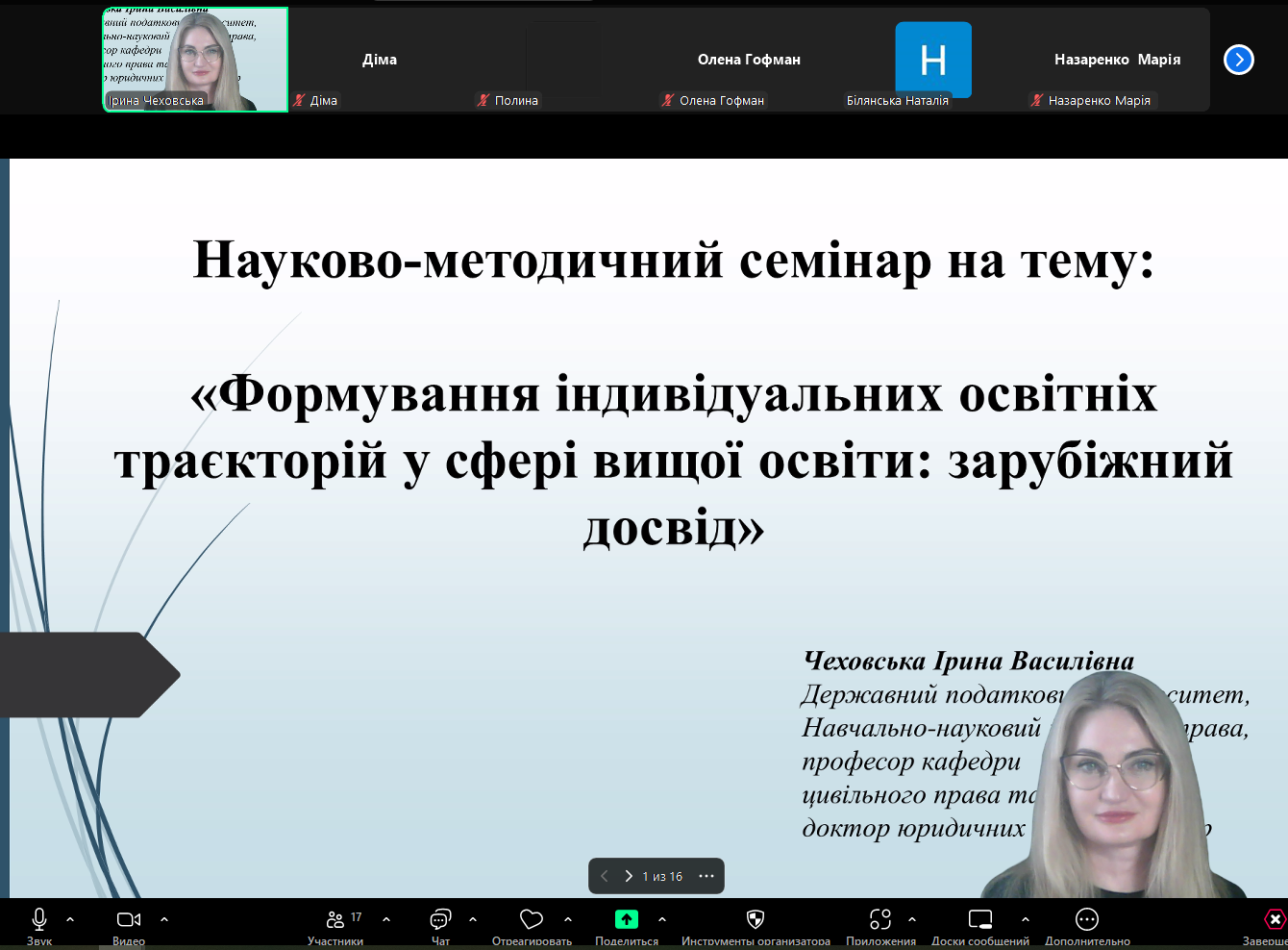The image size is (1288, 950).
Task: Expand video options arrow next to Видео
Action: (164, 919)
